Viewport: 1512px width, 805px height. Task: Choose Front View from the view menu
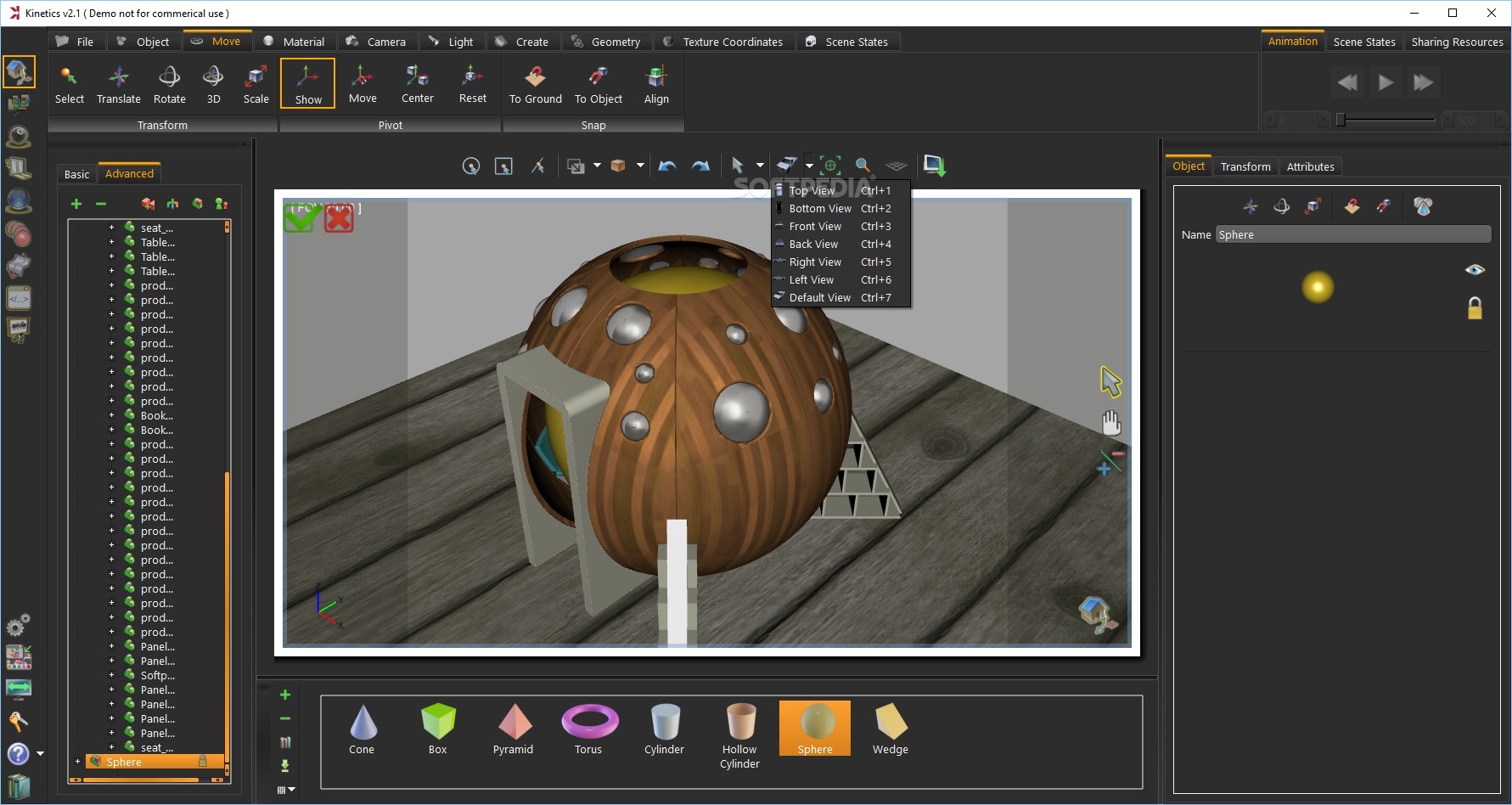click(840, 226)
